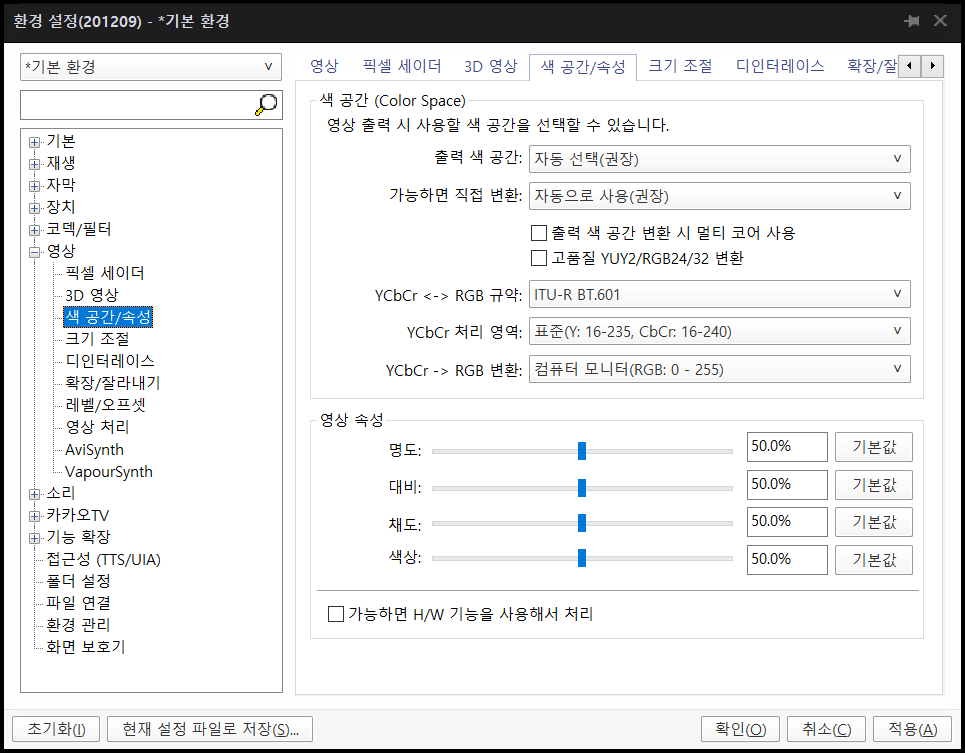965x753 pixels.
Task: Open YCbCr -> RGB 변환 dropdown
Action: coord(719,369)
